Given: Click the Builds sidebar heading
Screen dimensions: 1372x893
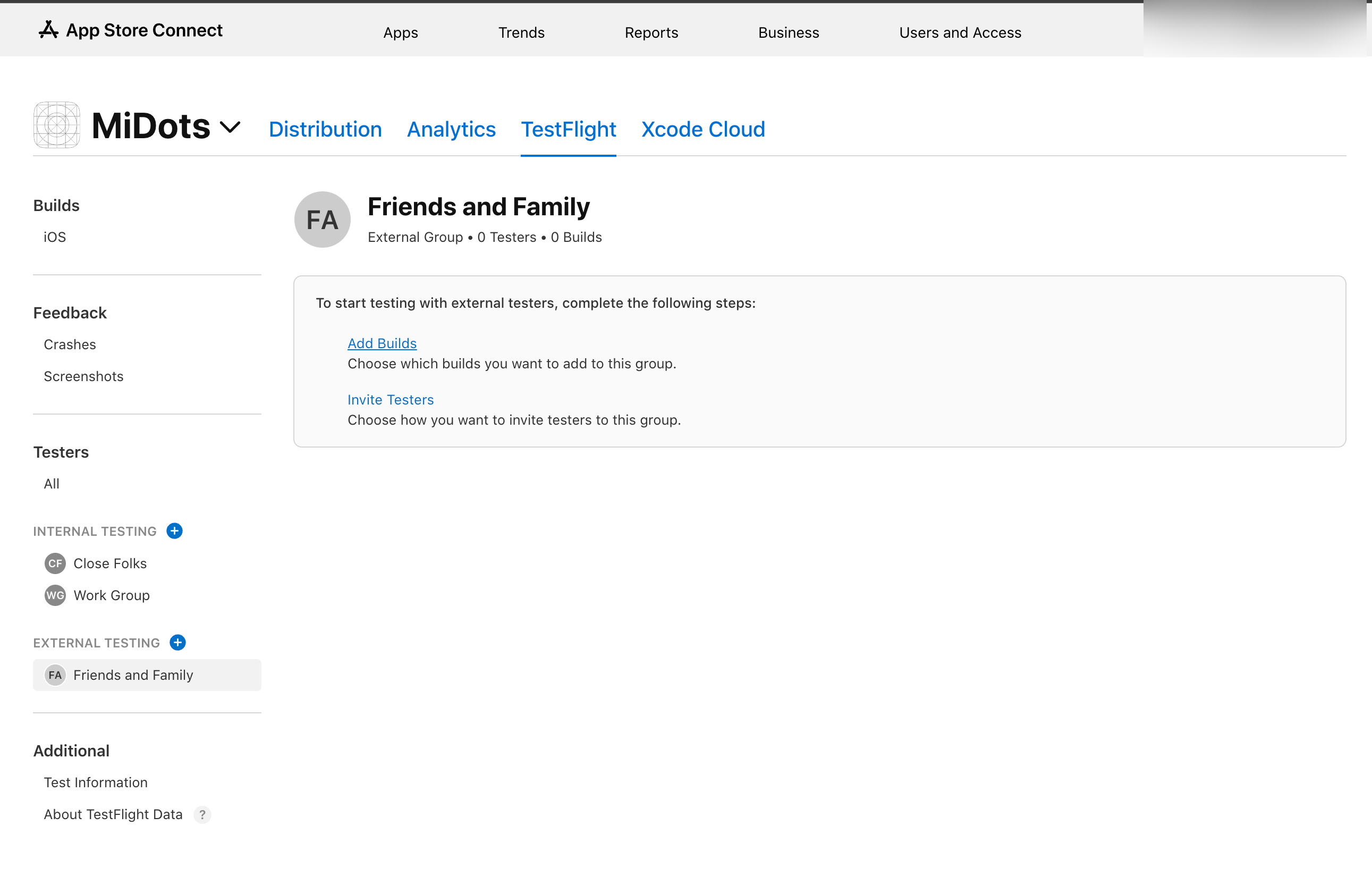Looking at the screenshot, I should click(56, 205).
